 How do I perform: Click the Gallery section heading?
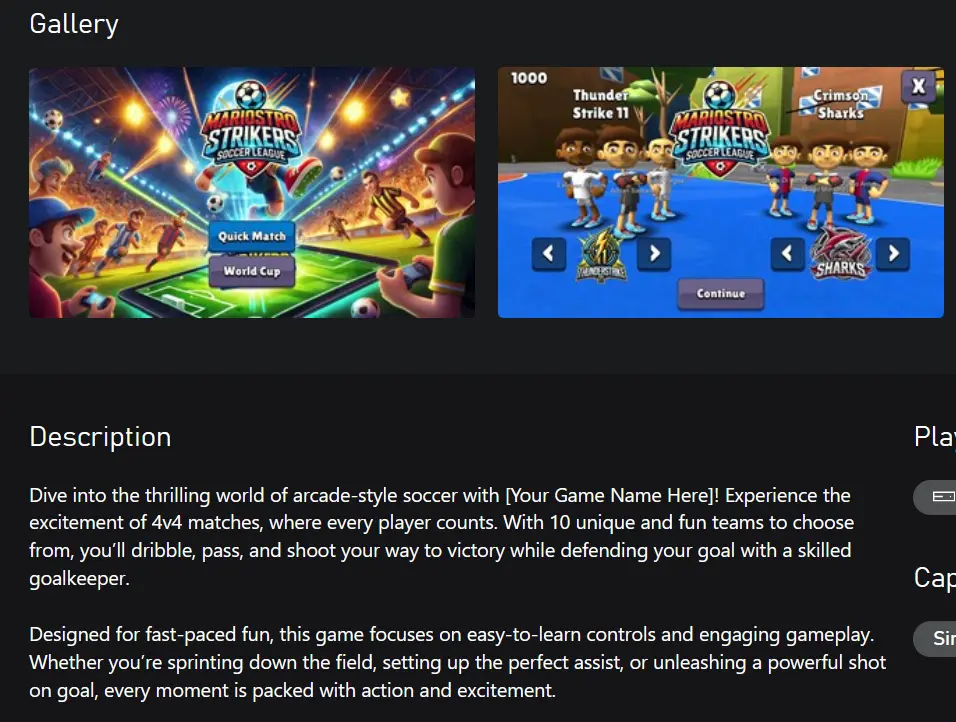(x=74, y=24)
